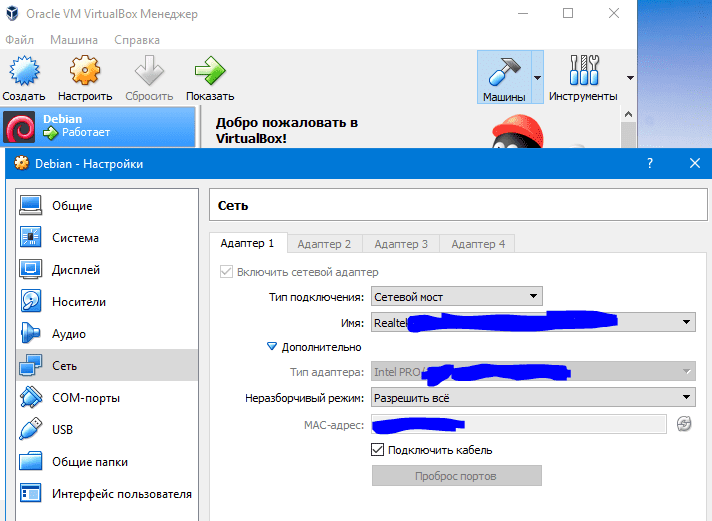Regenerate MAC address with refresh icon
Viewport: 712px width, 521px height.
point(684,424)
